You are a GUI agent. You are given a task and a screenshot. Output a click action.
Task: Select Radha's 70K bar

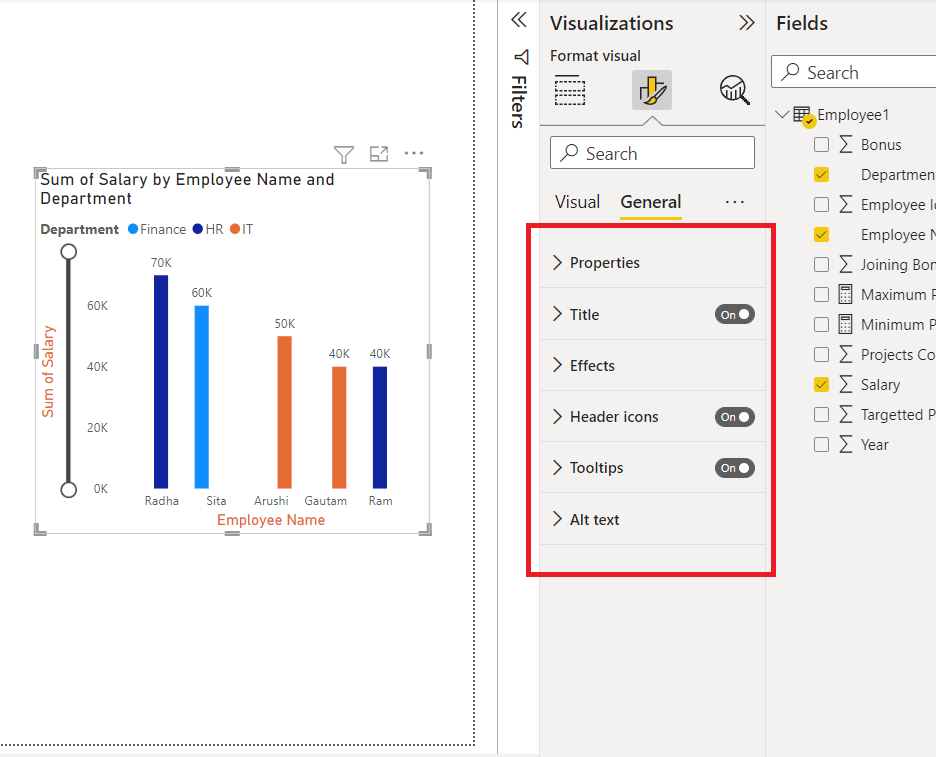(161, 381)
